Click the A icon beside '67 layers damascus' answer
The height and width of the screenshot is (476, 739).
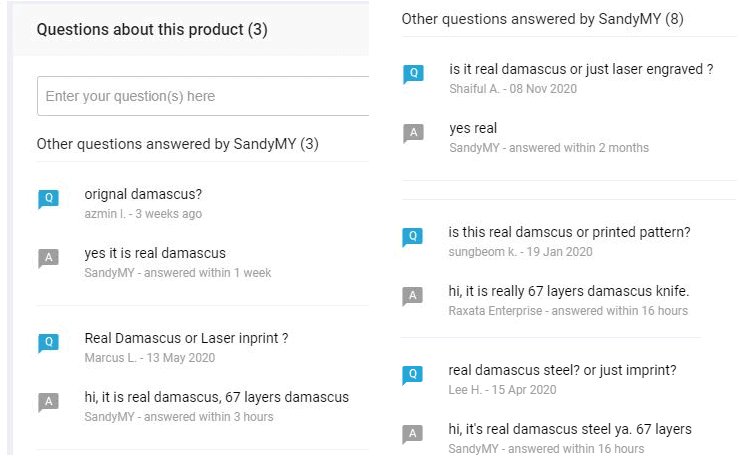tap(49, 402)
